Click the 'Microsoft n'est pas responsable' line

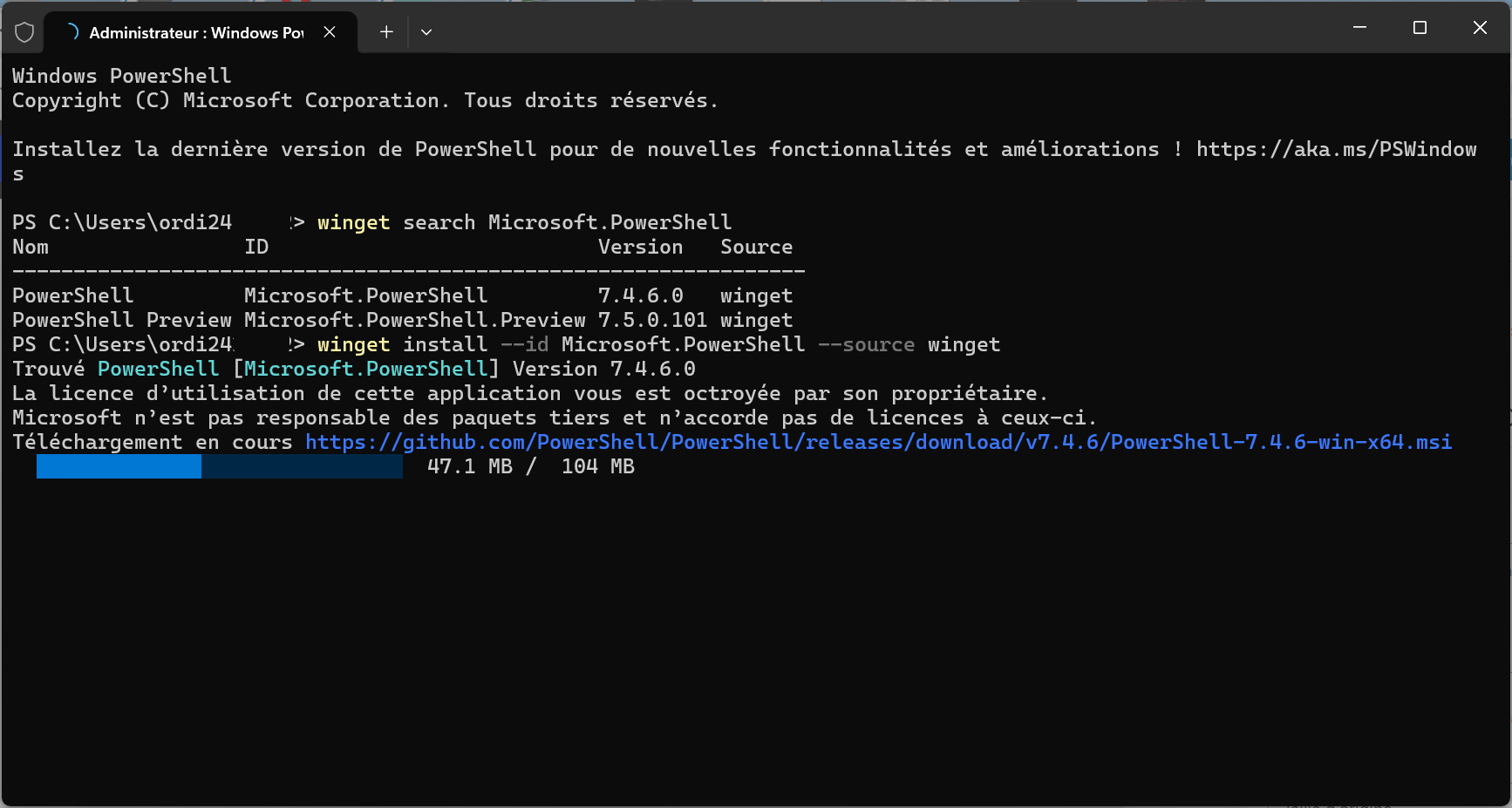pos(554,418)
